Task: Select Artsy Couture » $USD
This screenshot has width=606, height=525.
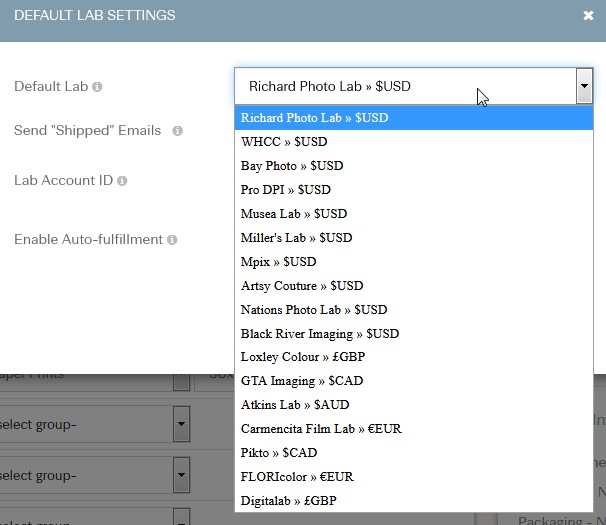Action: 414,286
